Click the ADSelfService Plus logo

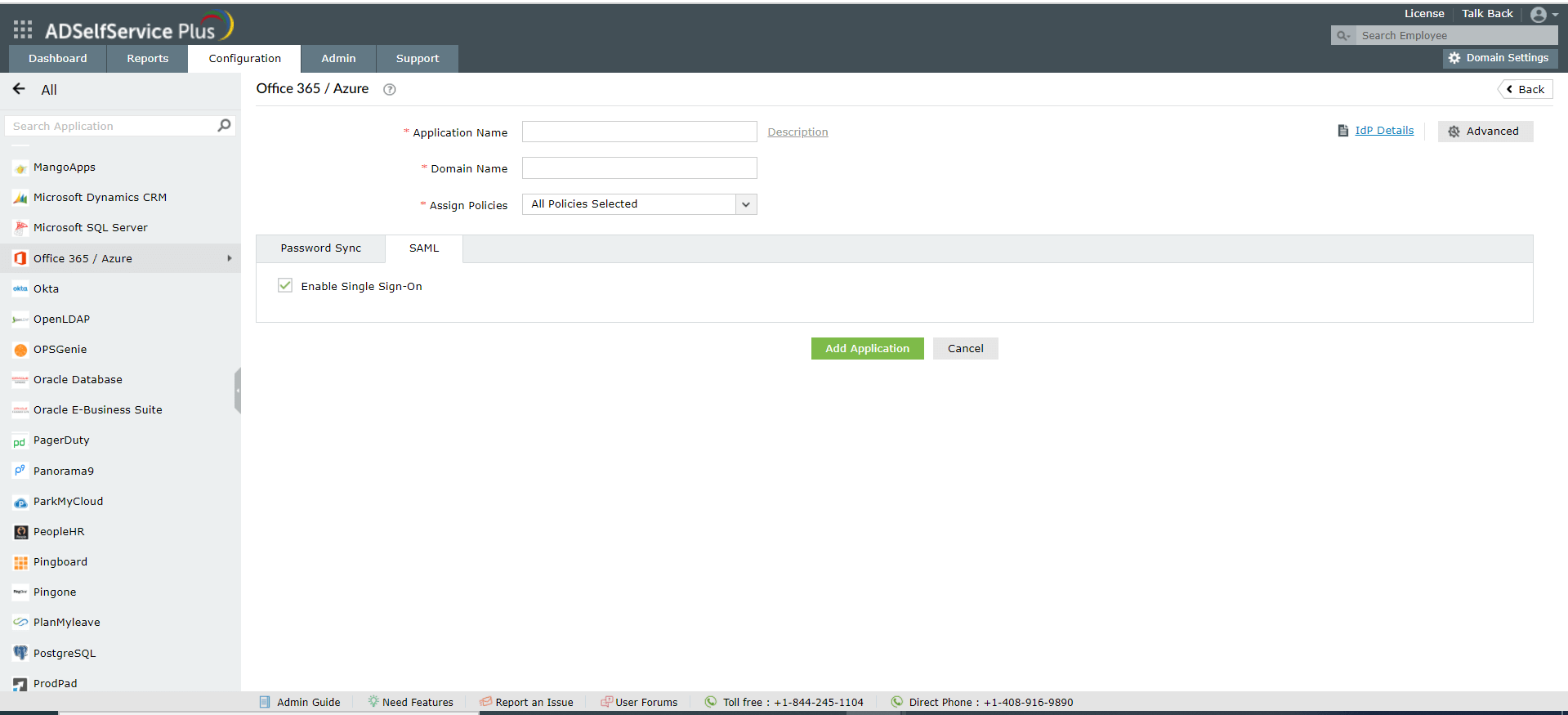pyautogui.click(x=139, y=27)
